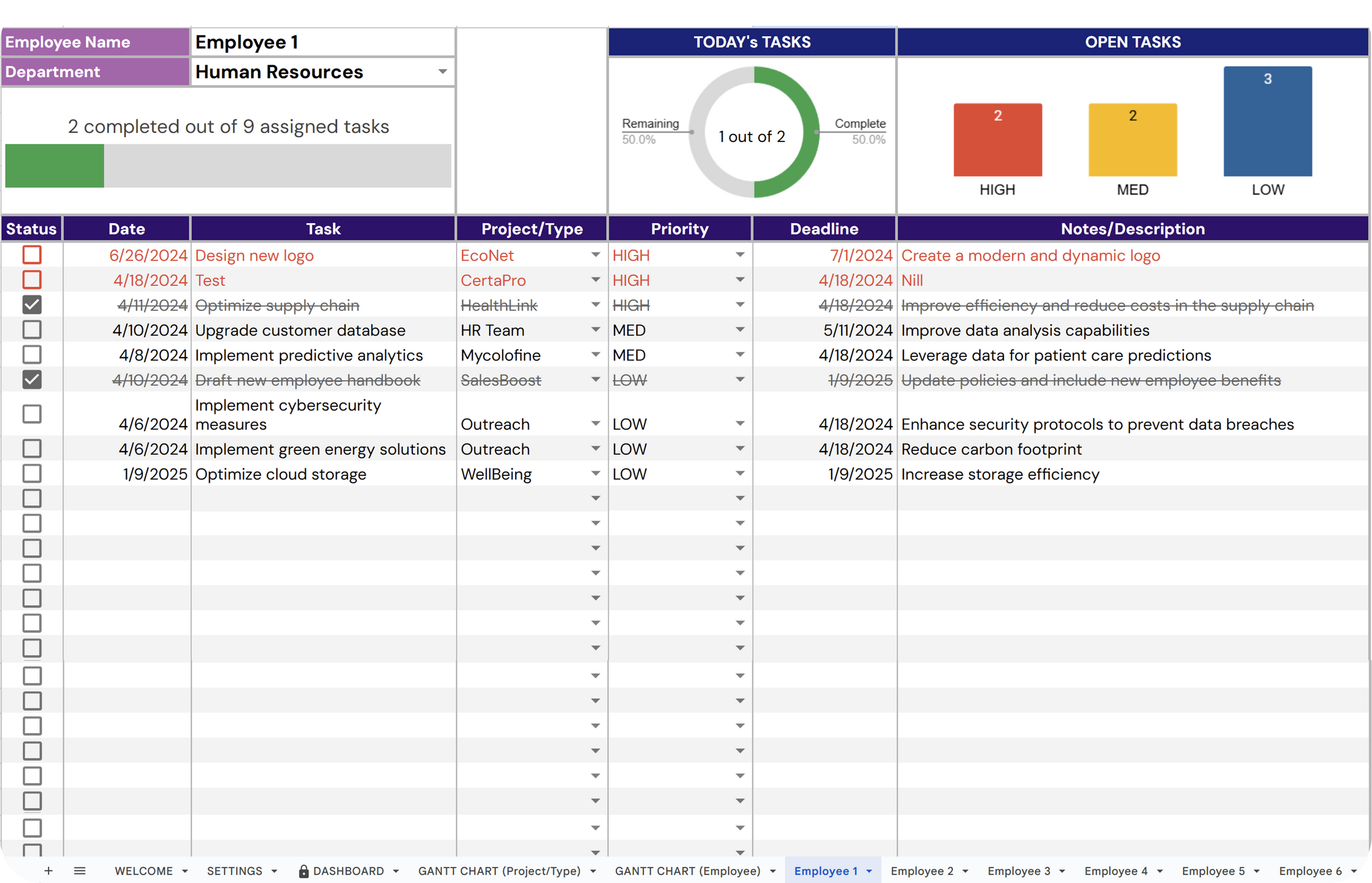This screenshot has width=1372, height=883.
Task: Click the lock icon on DASHBOARD tab
Action: point(304,871)
